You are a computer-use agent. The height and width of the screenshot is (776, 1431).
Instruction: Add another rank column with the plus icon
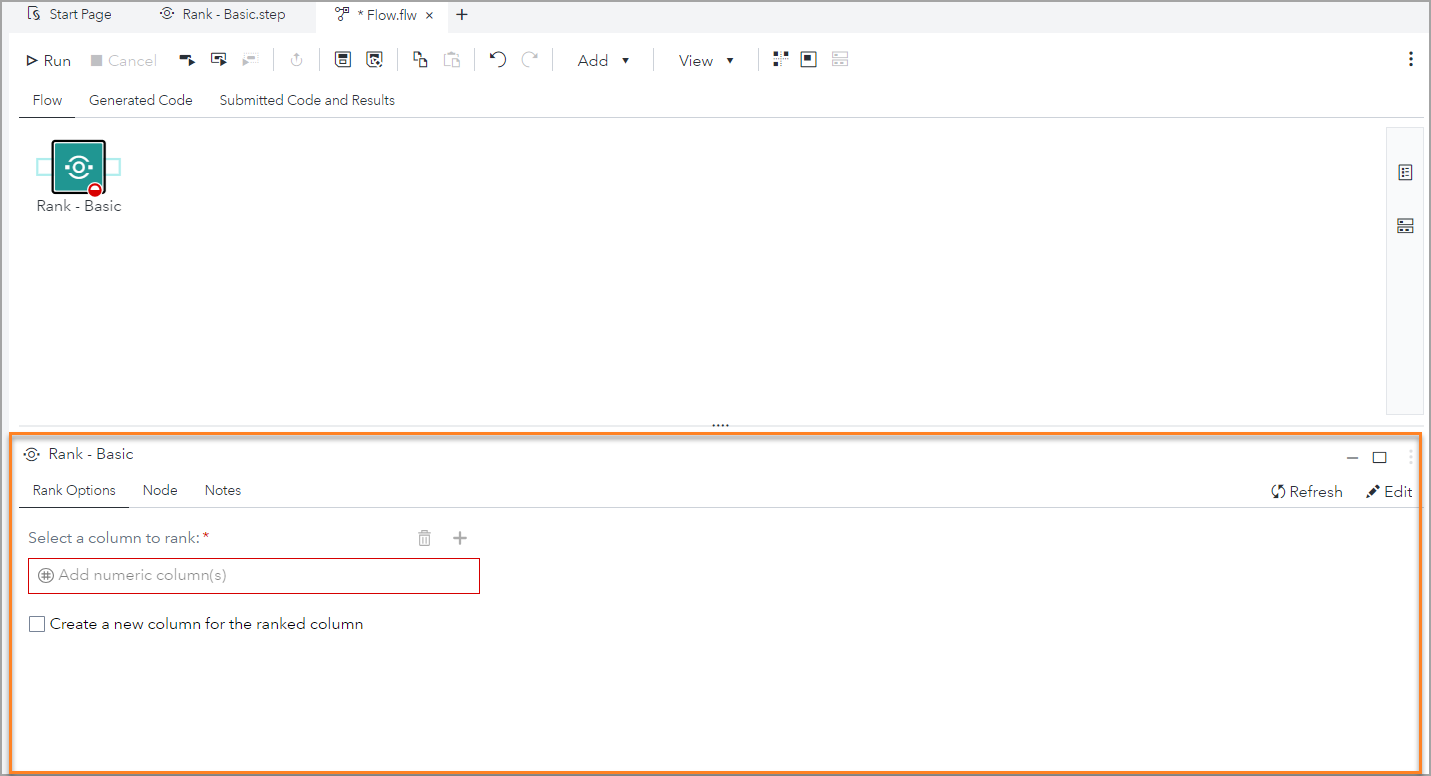tap(460, 537)
